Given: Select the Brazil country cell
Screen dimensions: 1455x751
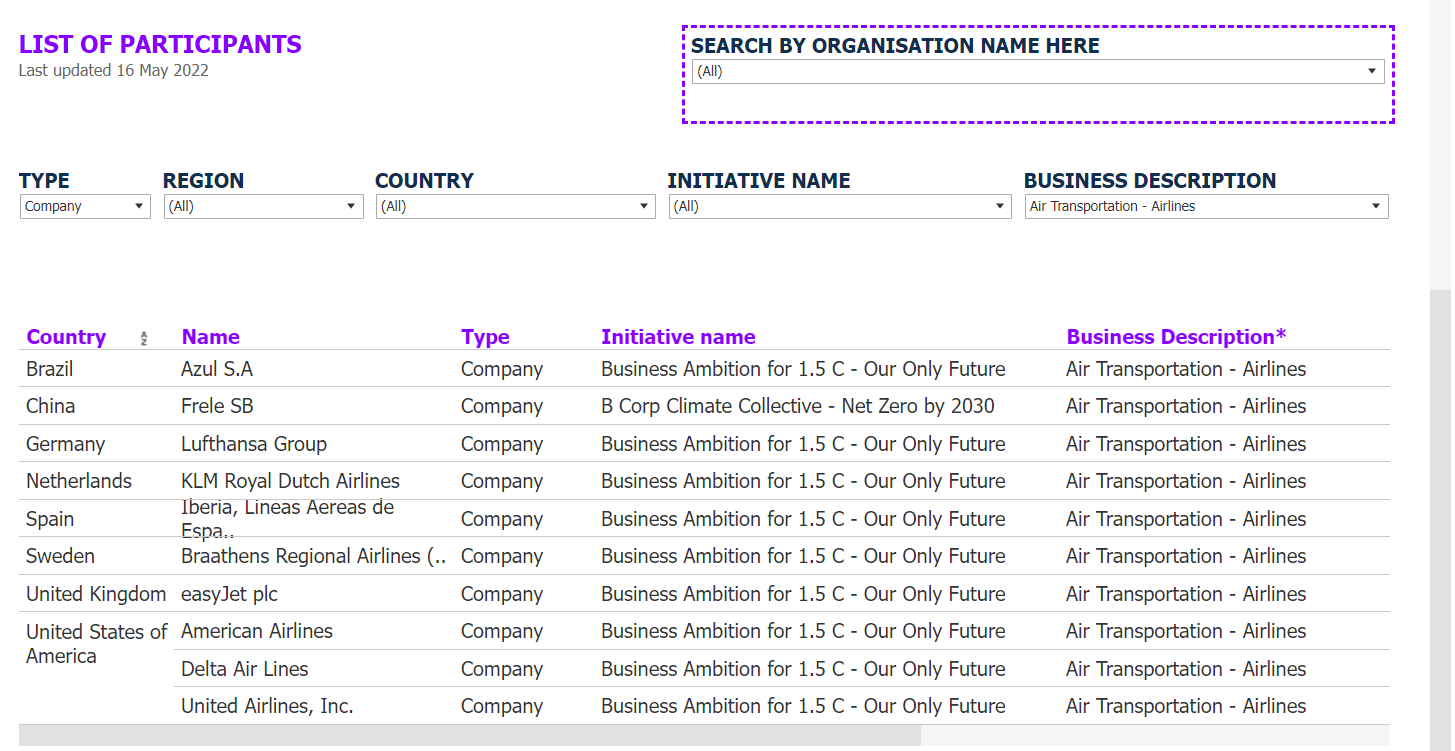Looking at the screenshot, I should point(50,369).
